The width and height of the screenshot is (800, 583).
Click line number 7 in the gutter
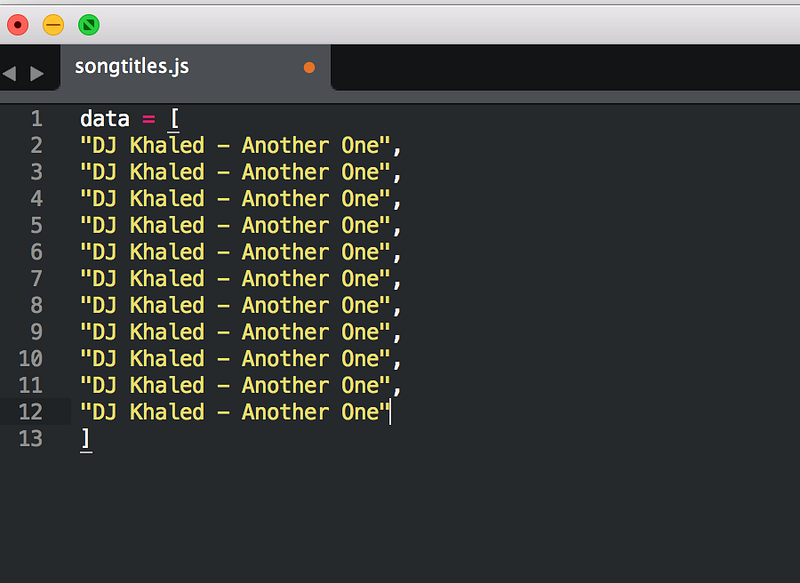36,278
